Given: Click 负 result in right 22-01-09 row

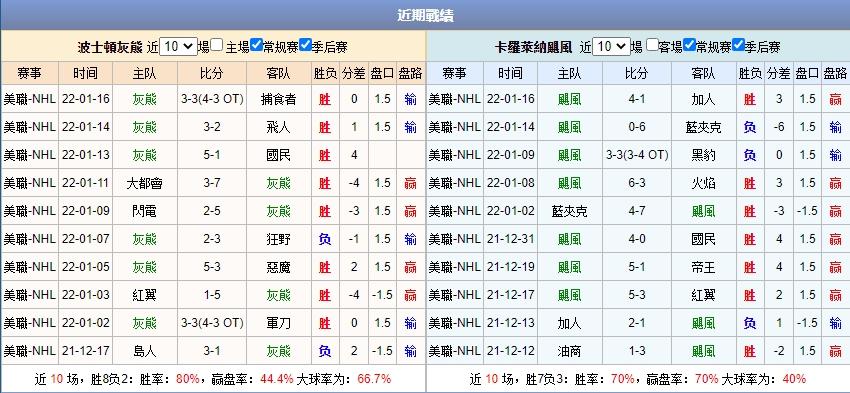Looking at the screenshot, I should (750, 155).
